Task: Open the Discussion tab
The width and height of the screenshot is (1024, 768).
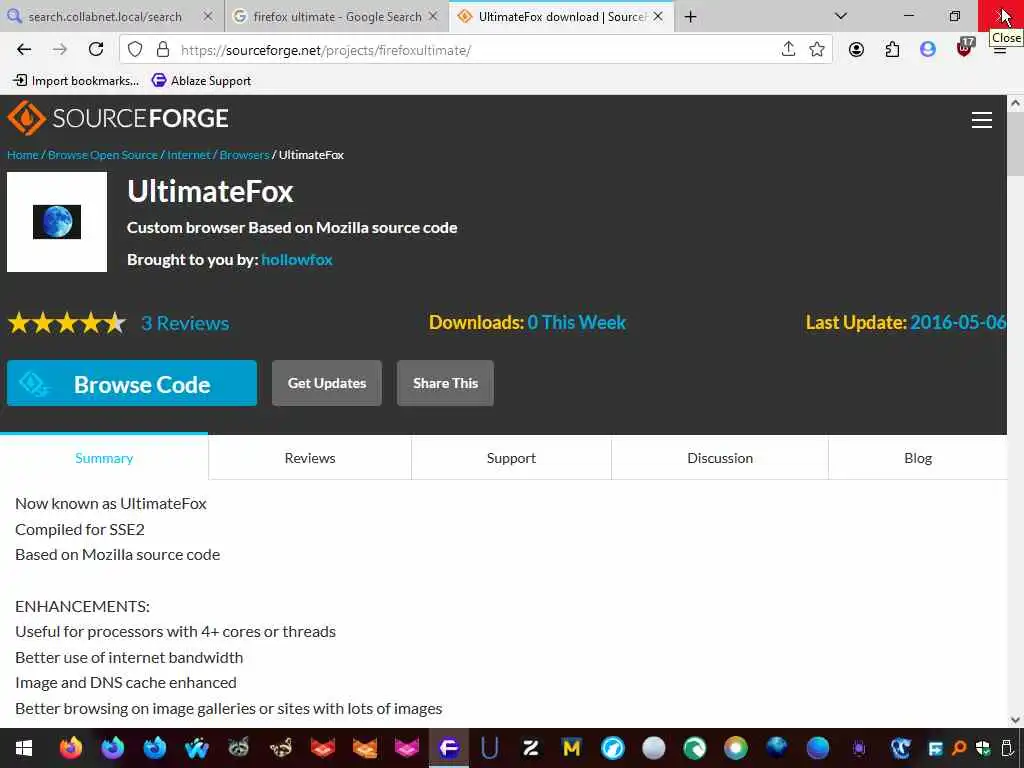Action: pos(720,458)
